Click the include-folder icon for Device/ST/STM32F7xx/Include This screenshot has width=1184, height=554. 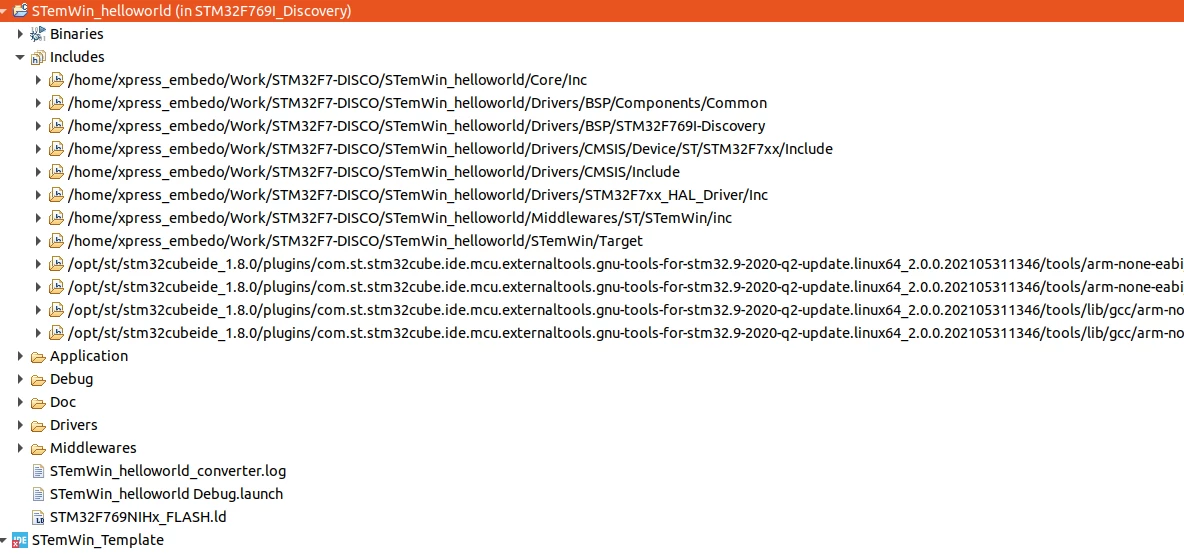click(x=56, y=149)
